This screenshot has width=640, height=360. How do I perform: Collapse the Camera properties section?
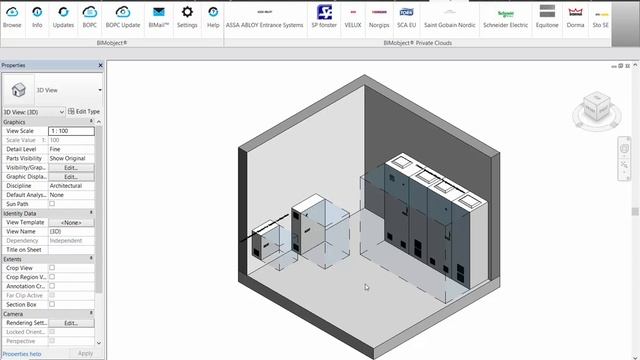coord(91,313)
